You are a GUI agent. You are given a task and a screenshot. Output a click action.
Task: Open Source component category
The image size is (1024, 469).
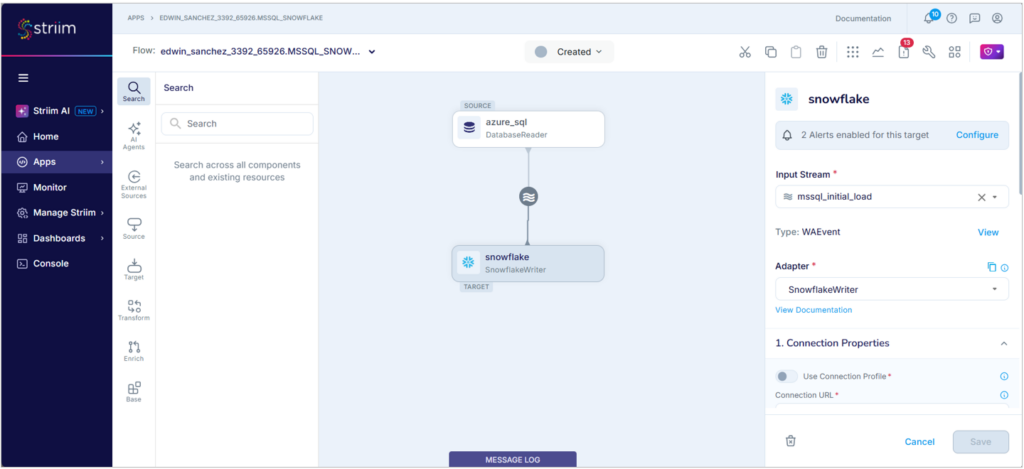coord(134,229)
